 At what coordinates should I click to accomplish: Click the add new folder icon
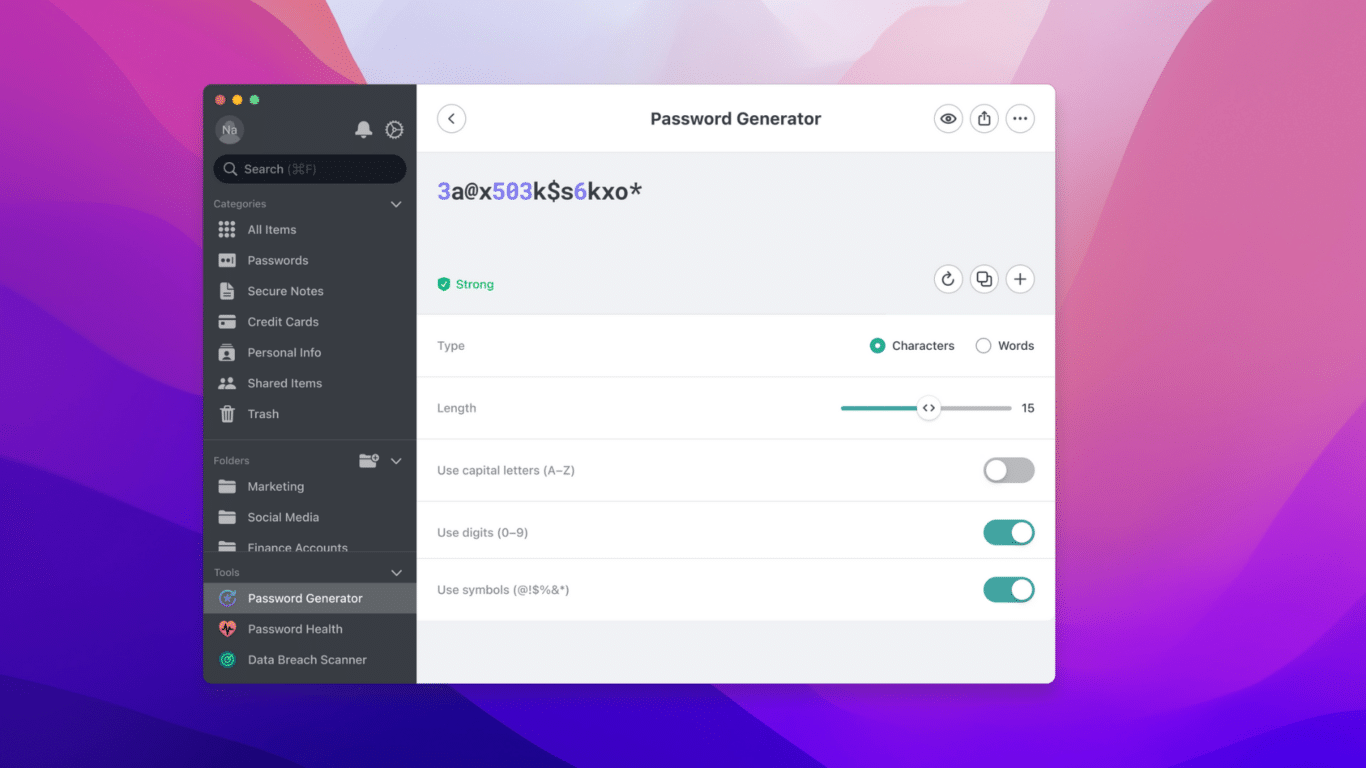369,461
